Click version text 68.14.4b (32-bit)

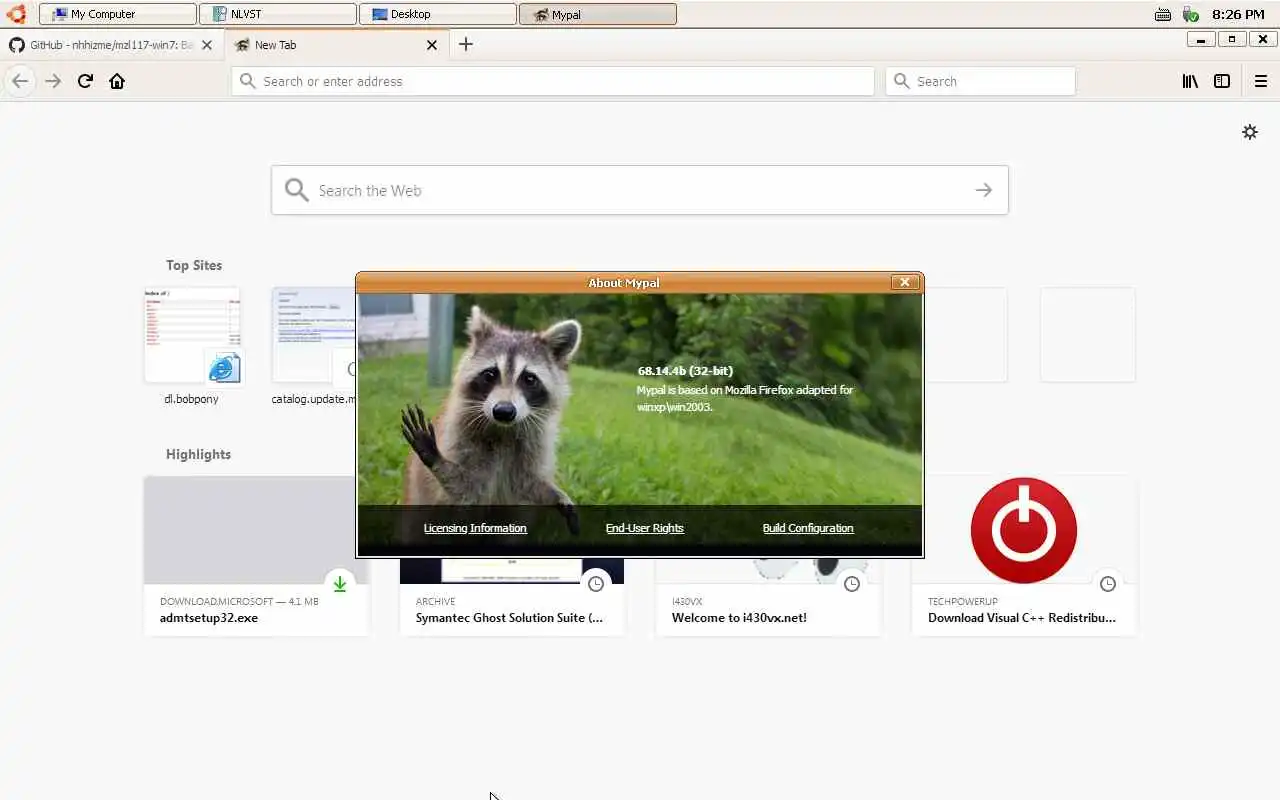point(685,371)
